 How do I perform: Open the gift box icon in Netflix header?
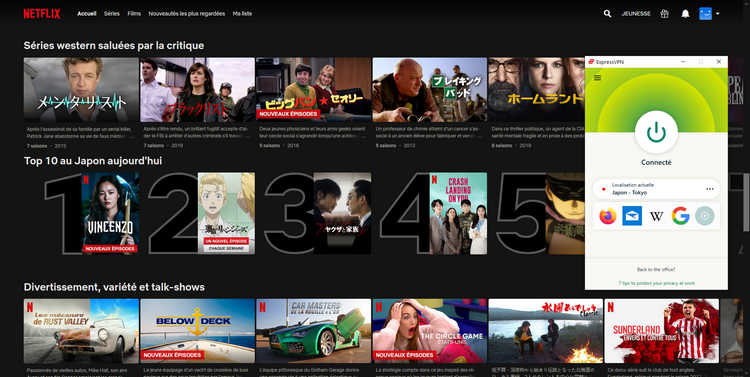pos(664,14)
